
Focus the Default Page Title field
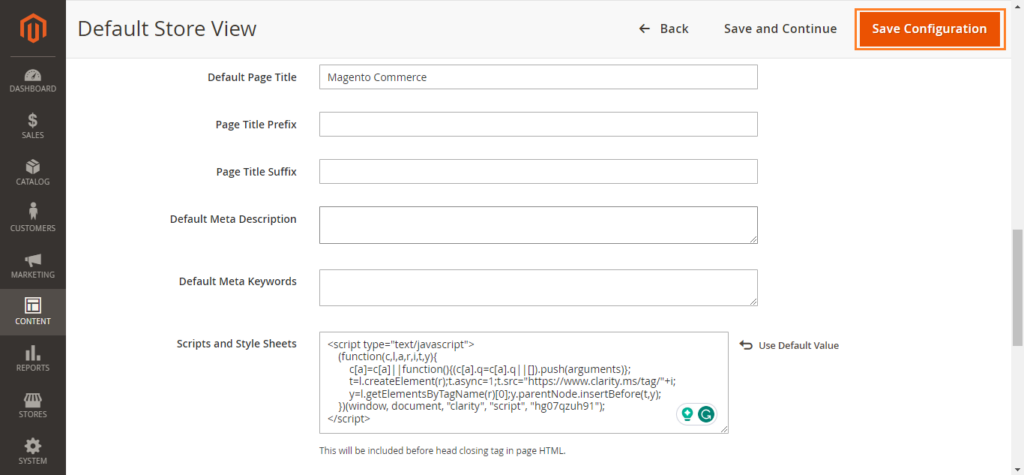point(538,76)
